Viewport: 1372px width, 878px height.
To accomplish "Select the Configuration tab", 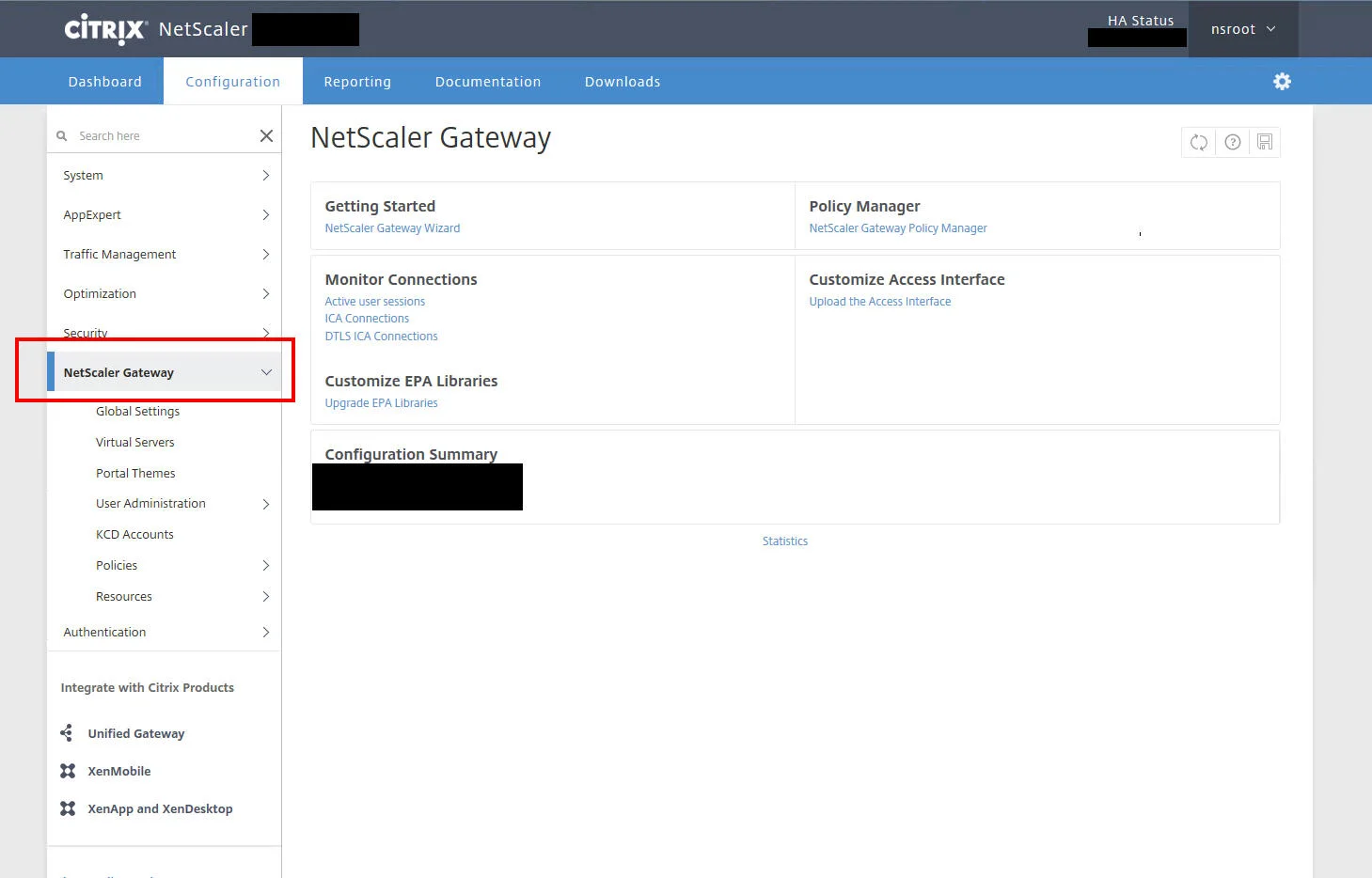I will (x=233, y=82).
